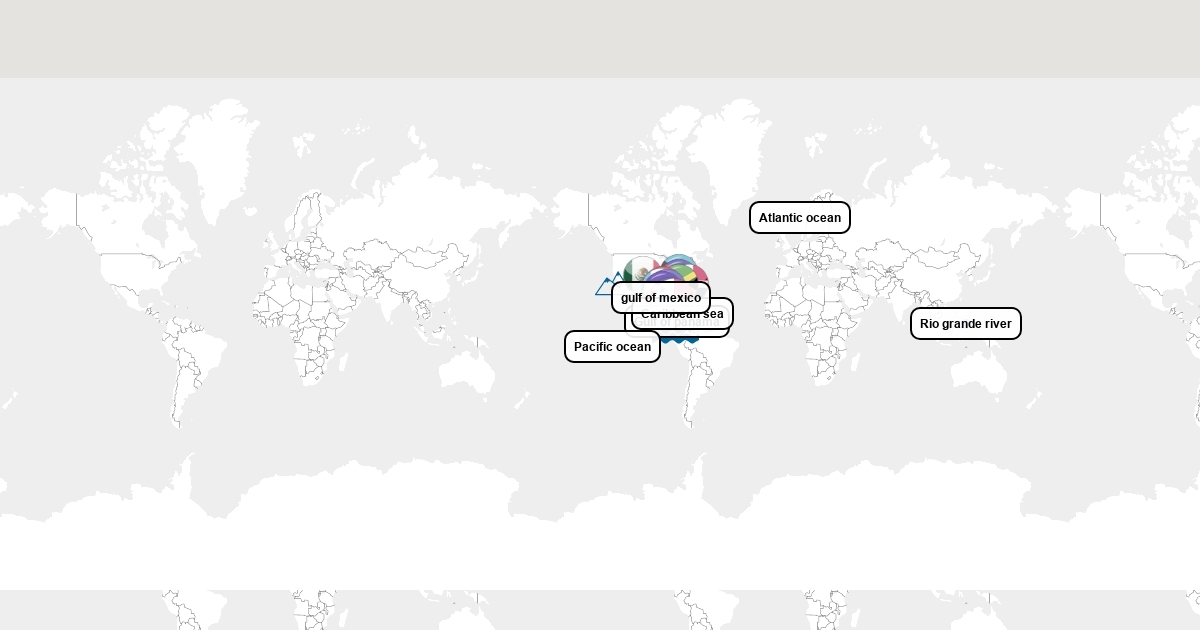This screenshot has width=1200, height=630.
Task: Click the gulf of mexico label
Action: click(660, 297)
